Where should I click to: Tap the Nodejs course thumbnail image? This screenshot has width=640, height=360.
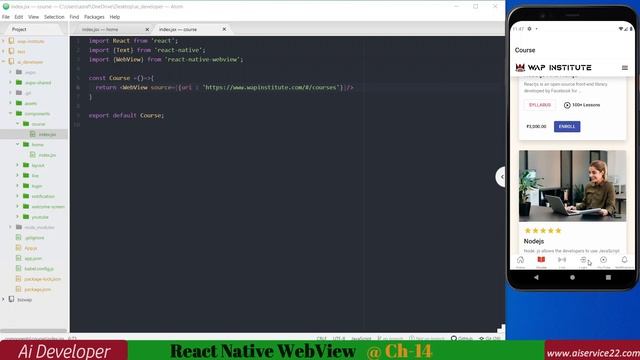[x=572, y=186]
